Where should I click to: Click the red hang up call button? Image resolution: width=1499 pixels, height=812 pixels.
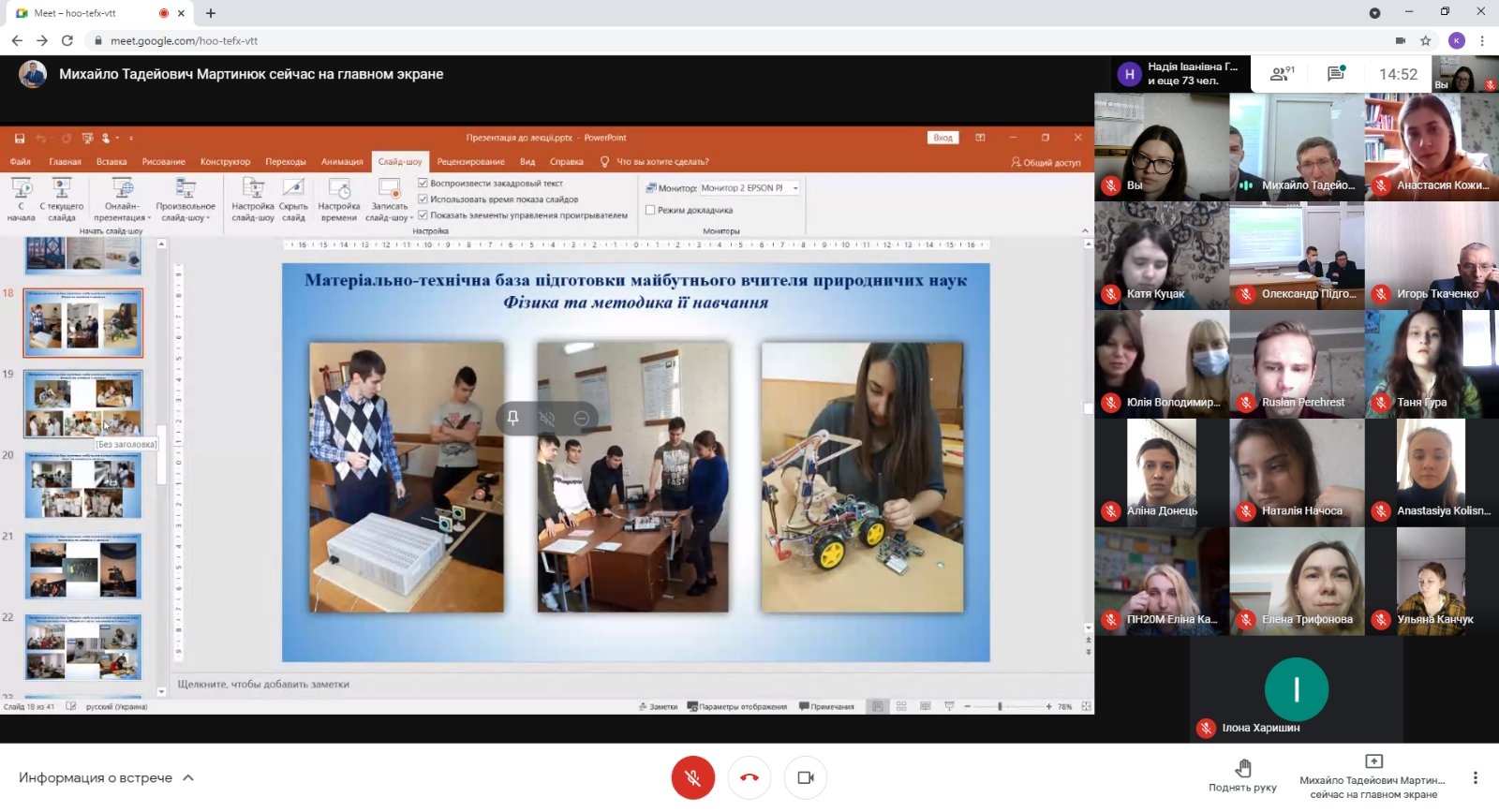click(749, 777)
